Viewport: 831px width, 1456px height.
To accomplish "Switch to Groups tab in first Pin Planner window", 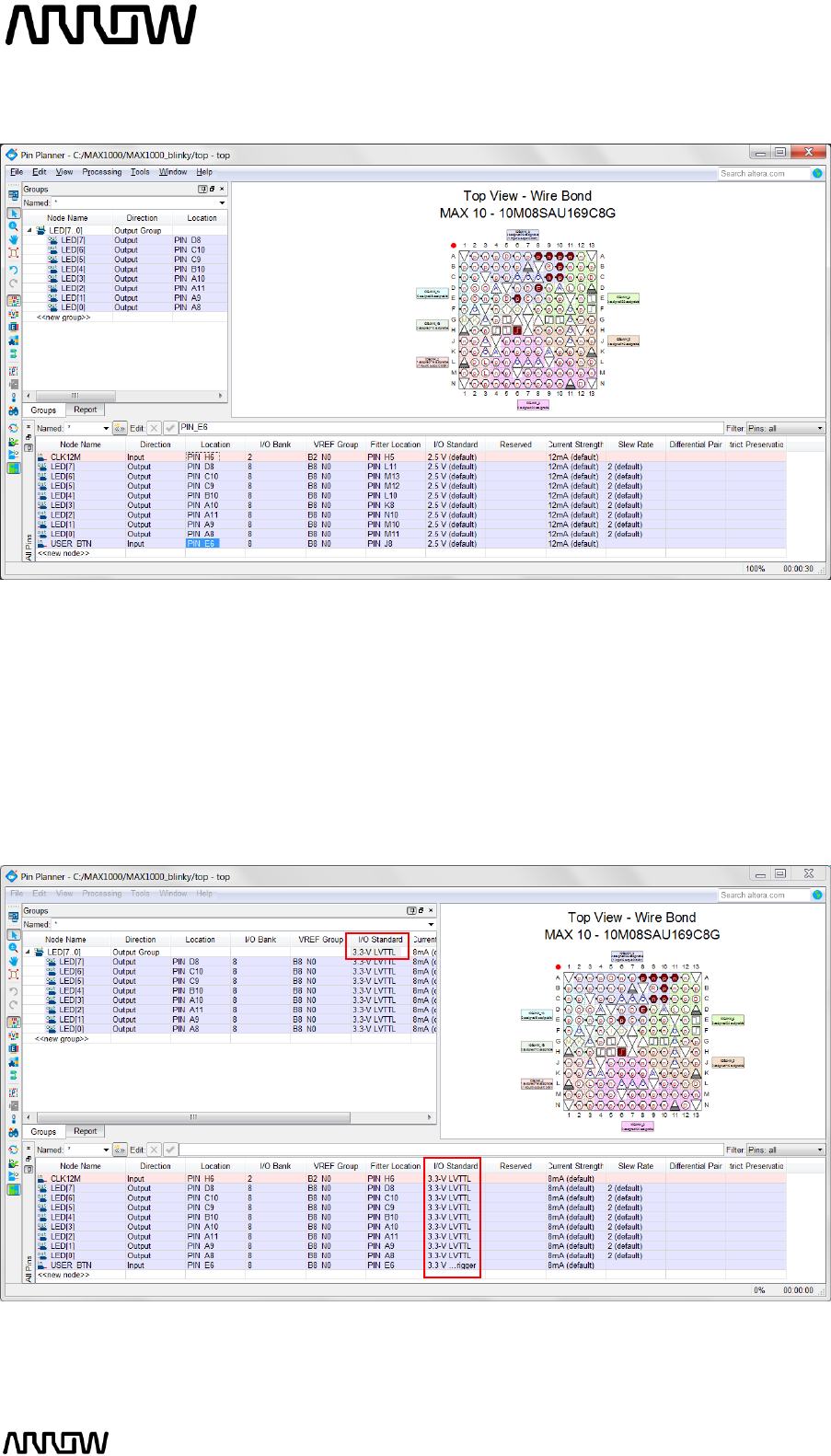I will pos(43,410).
